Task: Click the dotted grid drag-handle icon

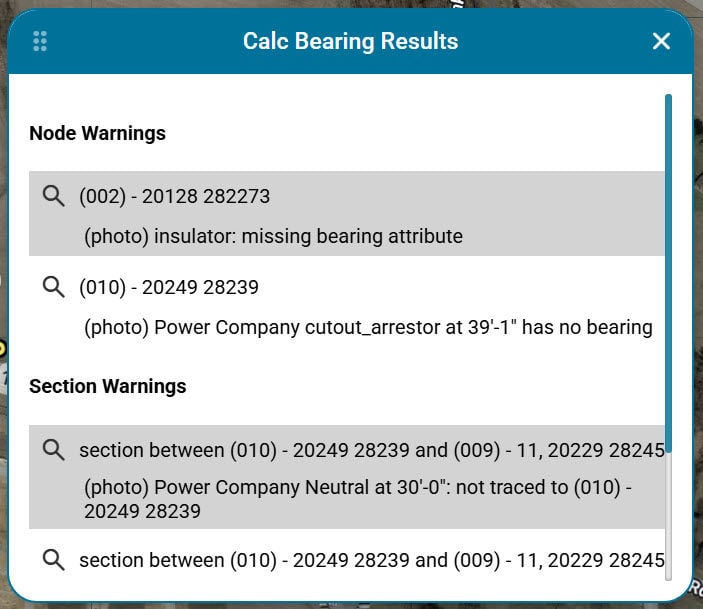Action: pos(40,41)
